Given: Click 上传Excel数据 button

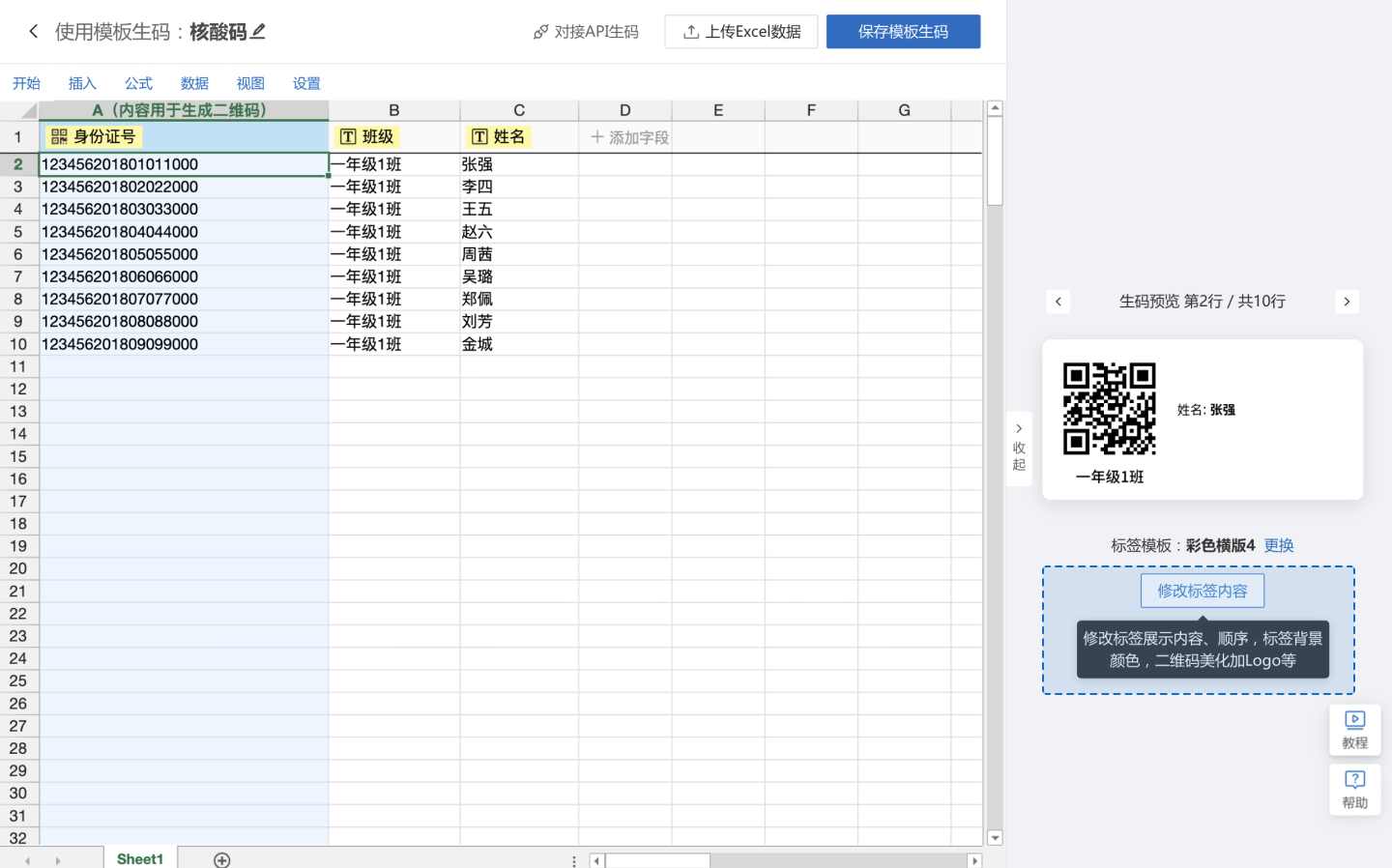Looking at the screenshot, I should tap(741, 32).
